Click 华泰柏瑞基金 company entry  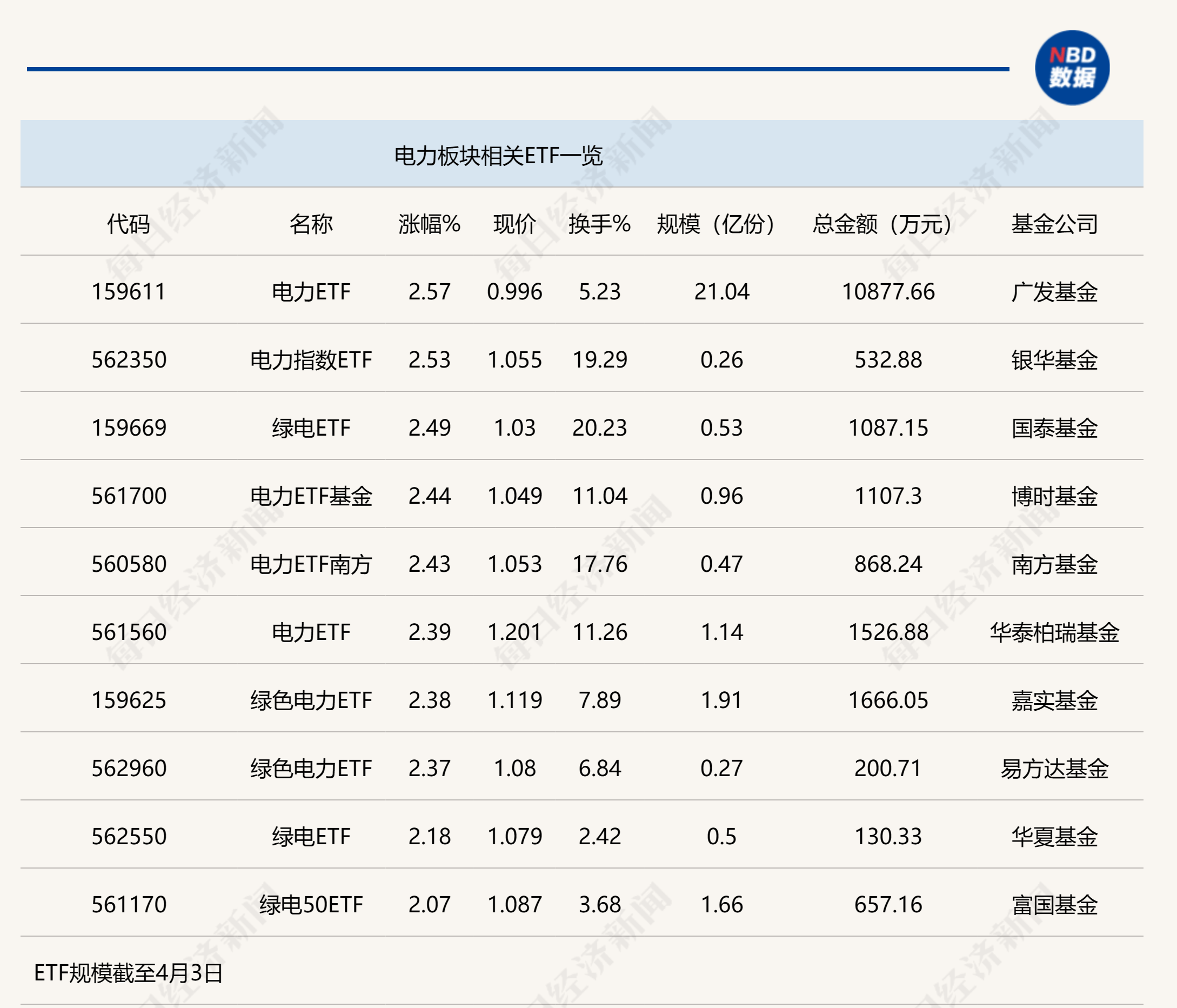click(x=1056, y=632)
